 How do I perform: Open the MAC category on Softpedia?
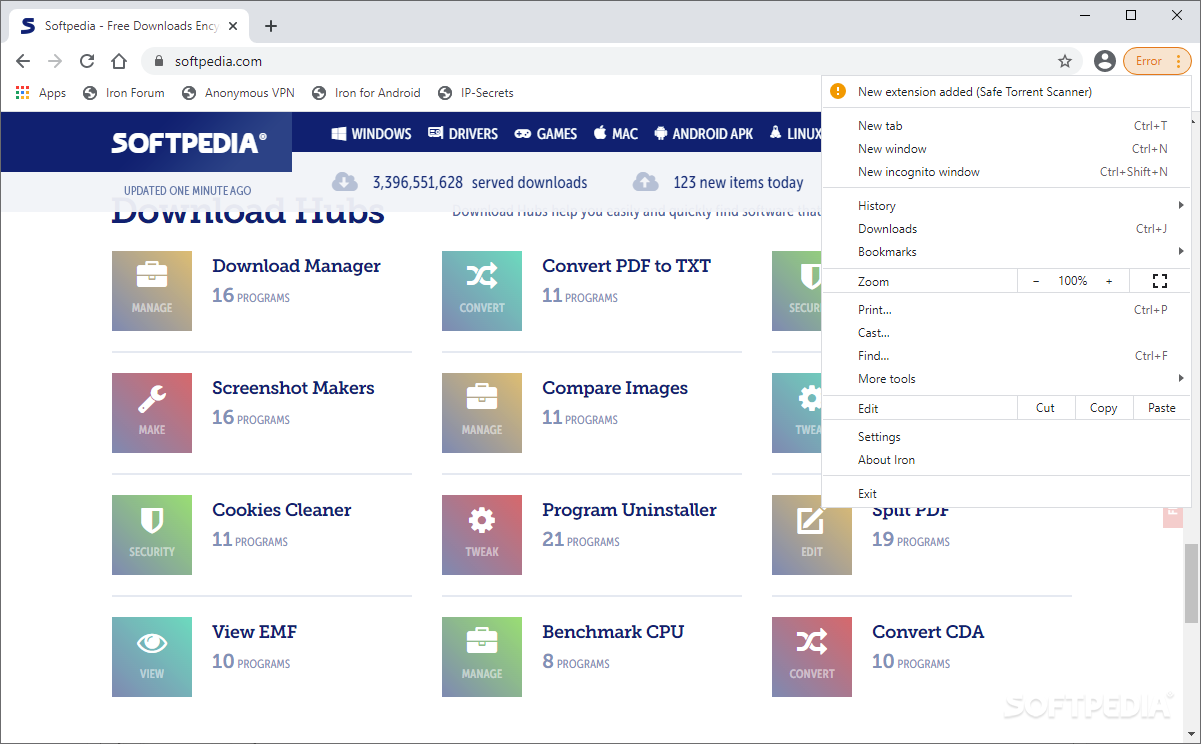click(x=615, y=133)
